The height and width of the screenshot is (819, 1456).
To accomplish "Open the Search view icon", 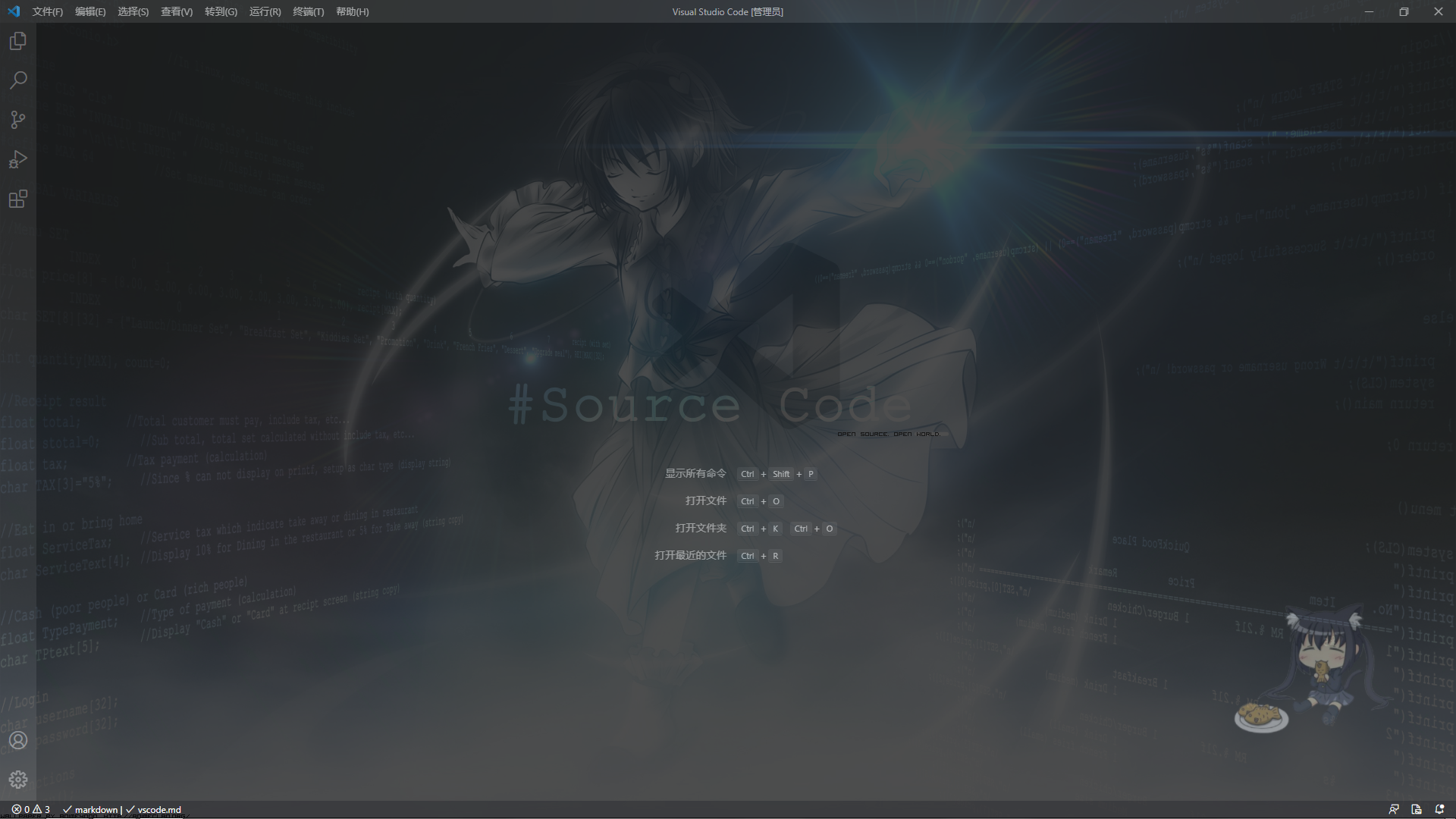I will 18,80.
